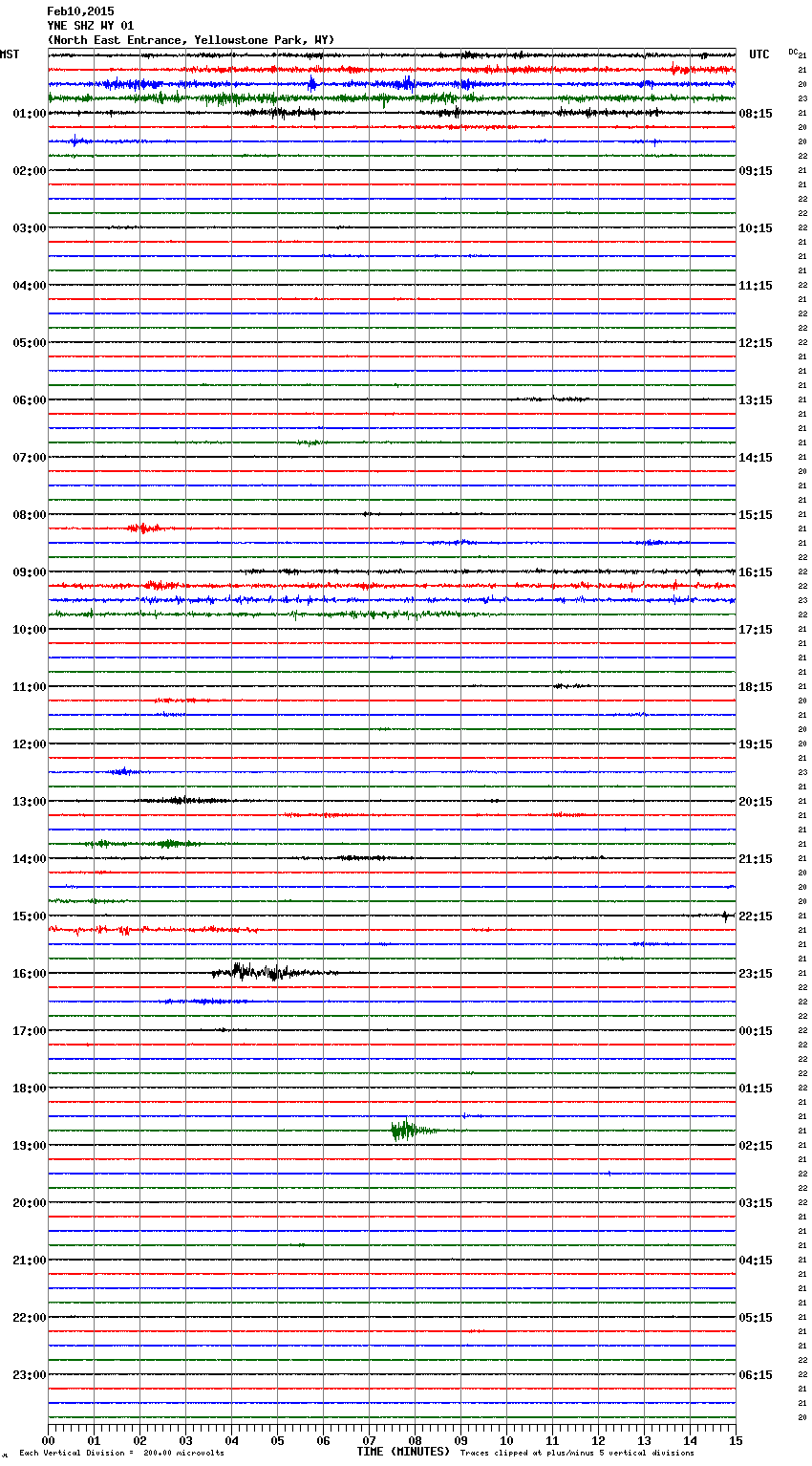Click the red burst on the trace after 08:00

[x=145, y=528]
